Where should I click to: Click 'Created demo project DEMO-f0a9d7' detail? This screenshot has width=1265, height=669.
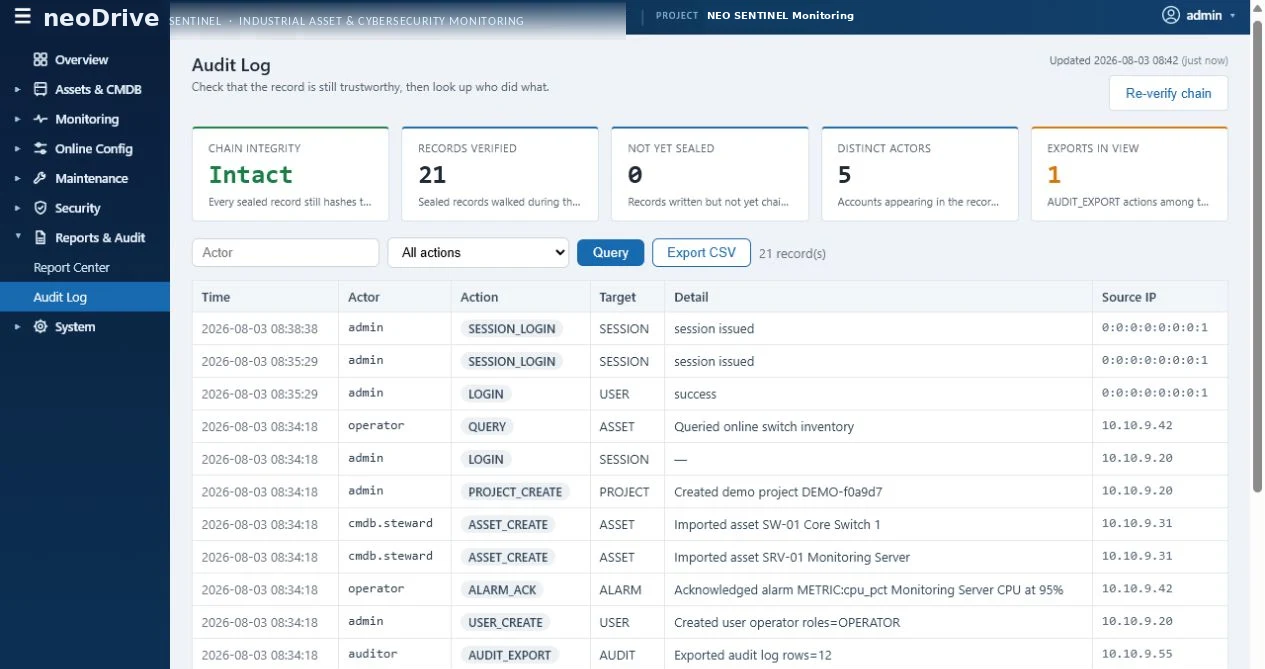[x=778, y=492]
